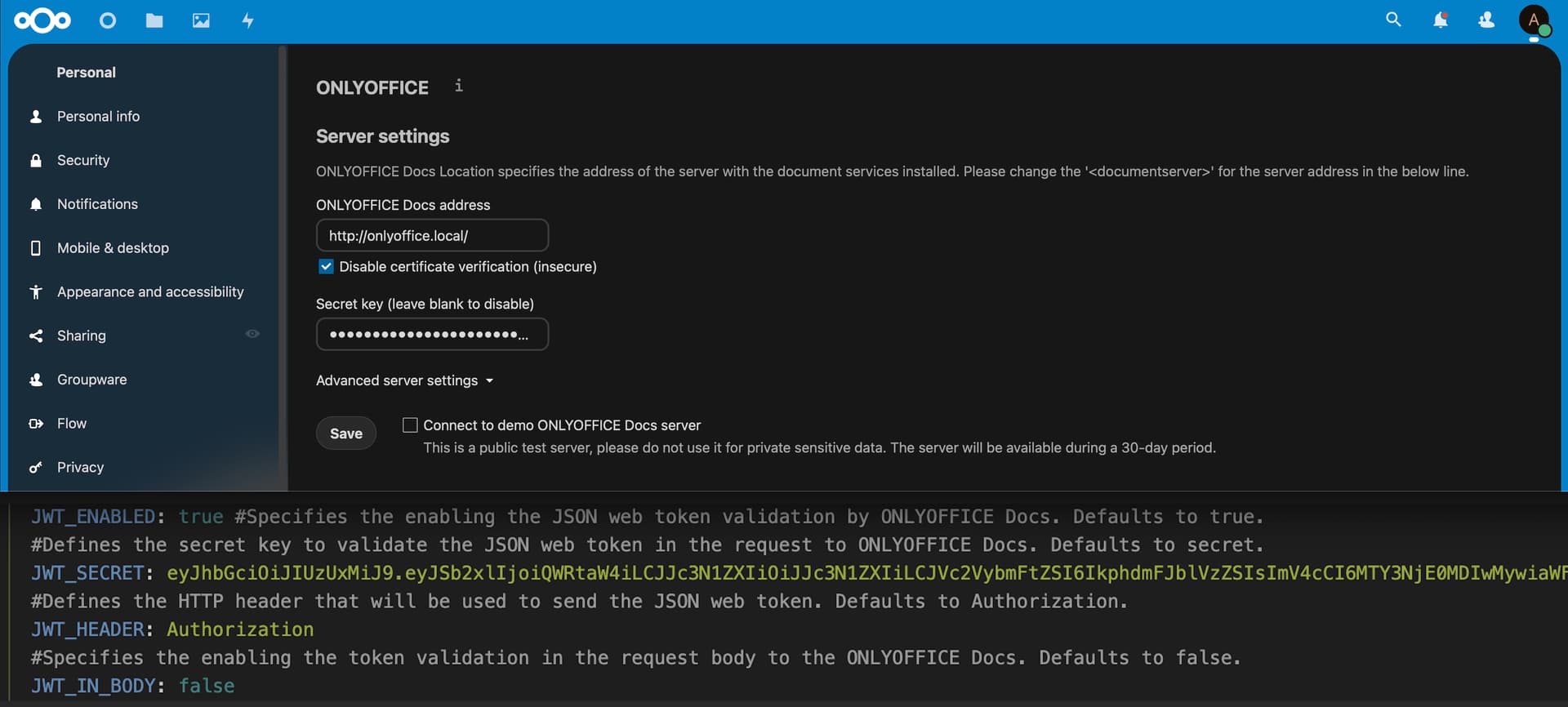This screenshot has height=707, width=1568.
Task: Open the notifications bell in header
Action: point(1441,20)
